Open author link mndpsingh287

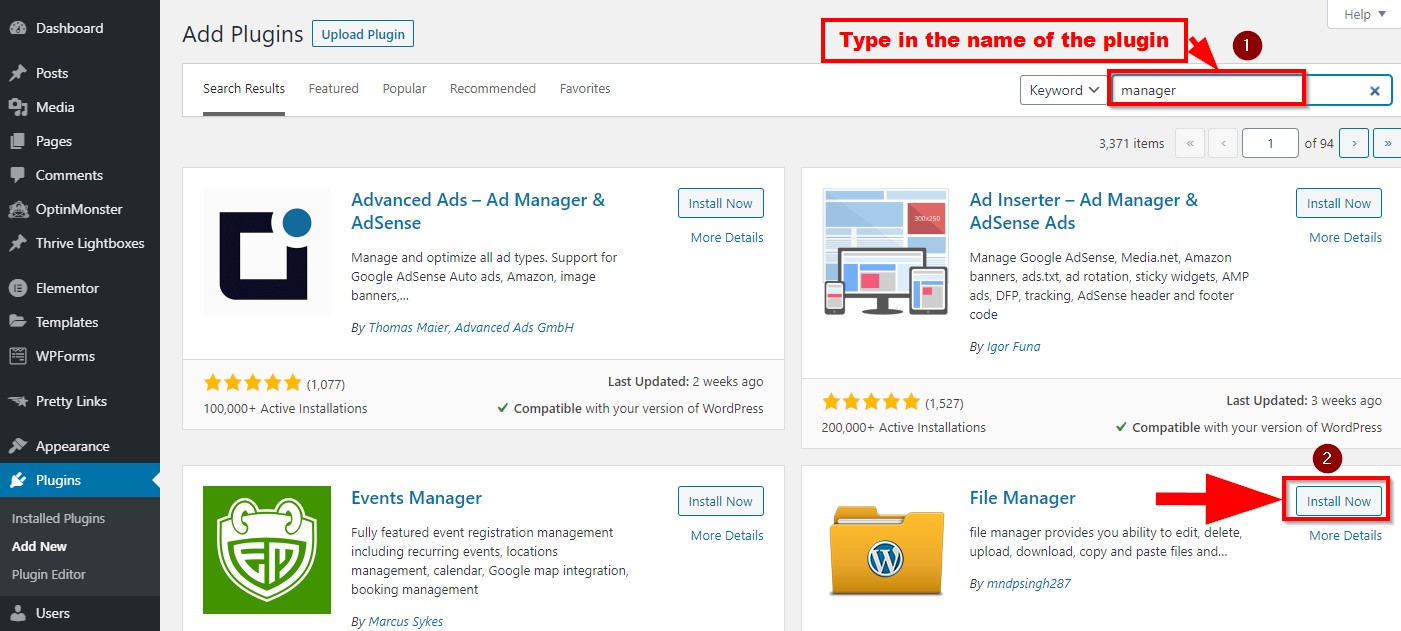1028,583
